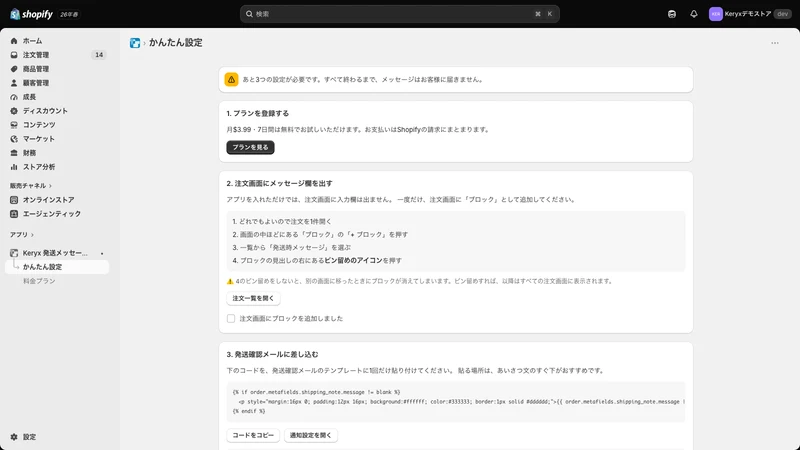The width and height of the screenshot is (800, 450).
Task: Click the Keryx store avatar
Action: 715,14
